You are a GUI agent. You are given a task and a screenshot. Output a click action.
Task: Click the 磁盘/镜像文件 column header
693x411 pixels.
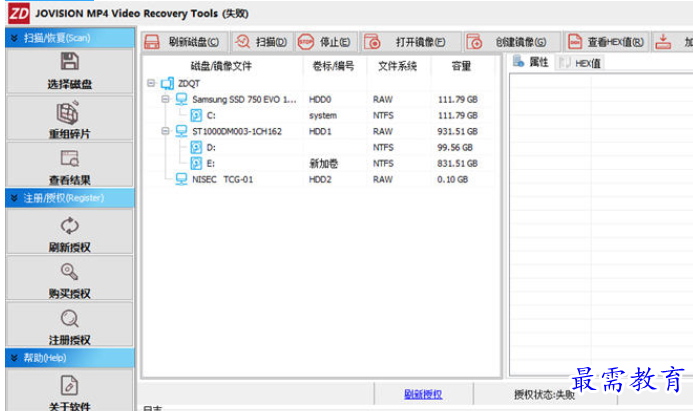[x=221, y=66]
